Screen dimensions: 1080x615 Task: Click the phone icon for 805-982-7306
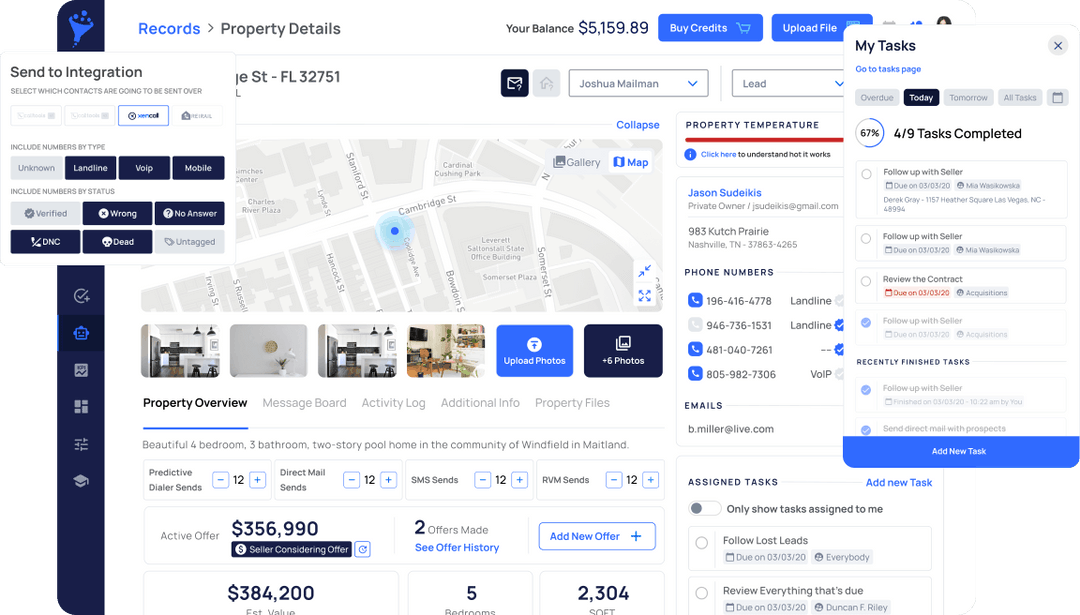(695, 374)
